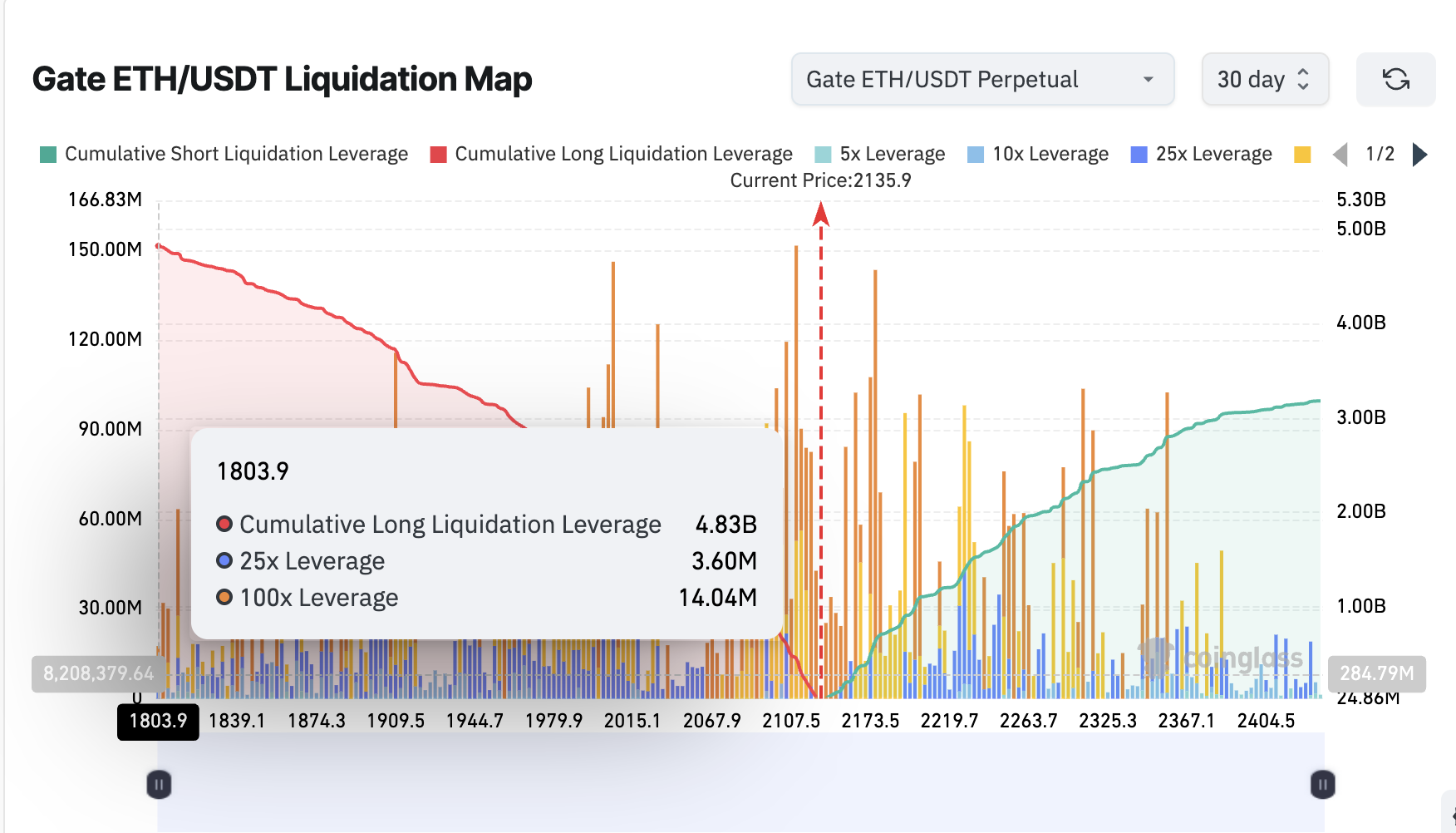Go to previous legend page arrow
The width and height of the screenshot is (1456, 833).
1340,155
